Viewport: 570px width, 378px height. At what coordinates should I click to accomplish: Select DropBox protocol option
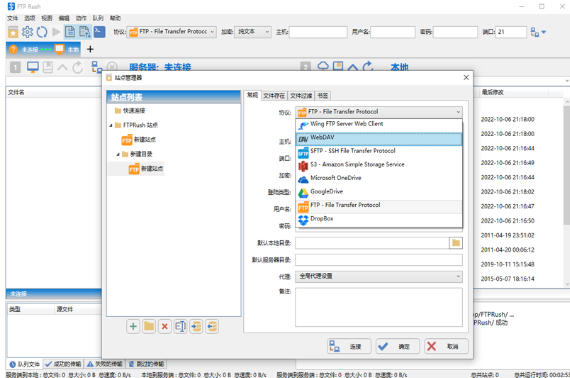pos(379,220)
